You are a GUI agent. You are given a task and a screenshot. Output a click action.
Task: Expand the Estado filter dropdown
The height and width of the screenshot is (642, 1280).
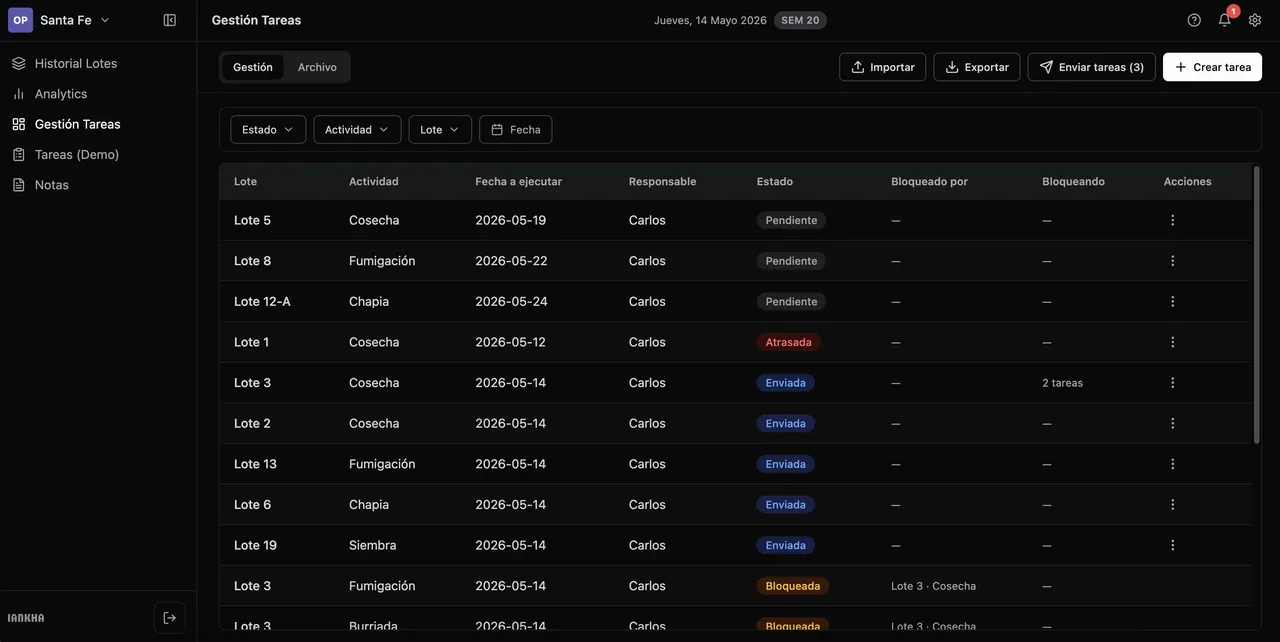[x=268, y=129]
